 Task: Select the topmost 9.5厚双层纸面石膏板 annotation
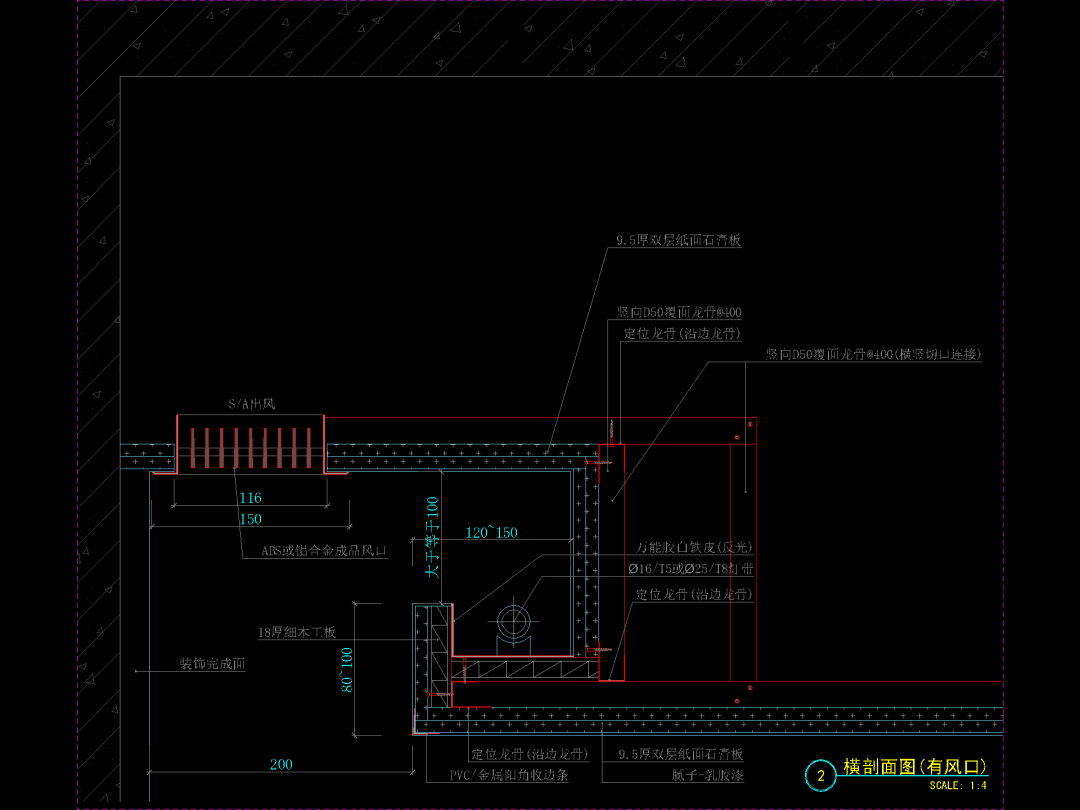click(x=678, y=240)
